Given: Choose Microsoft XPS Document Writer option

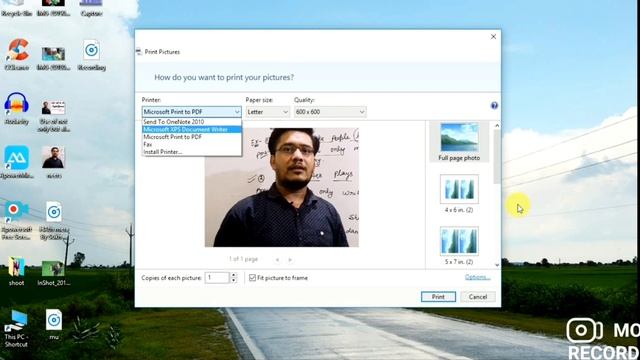Looking at the screenshot, I should 191,129.
